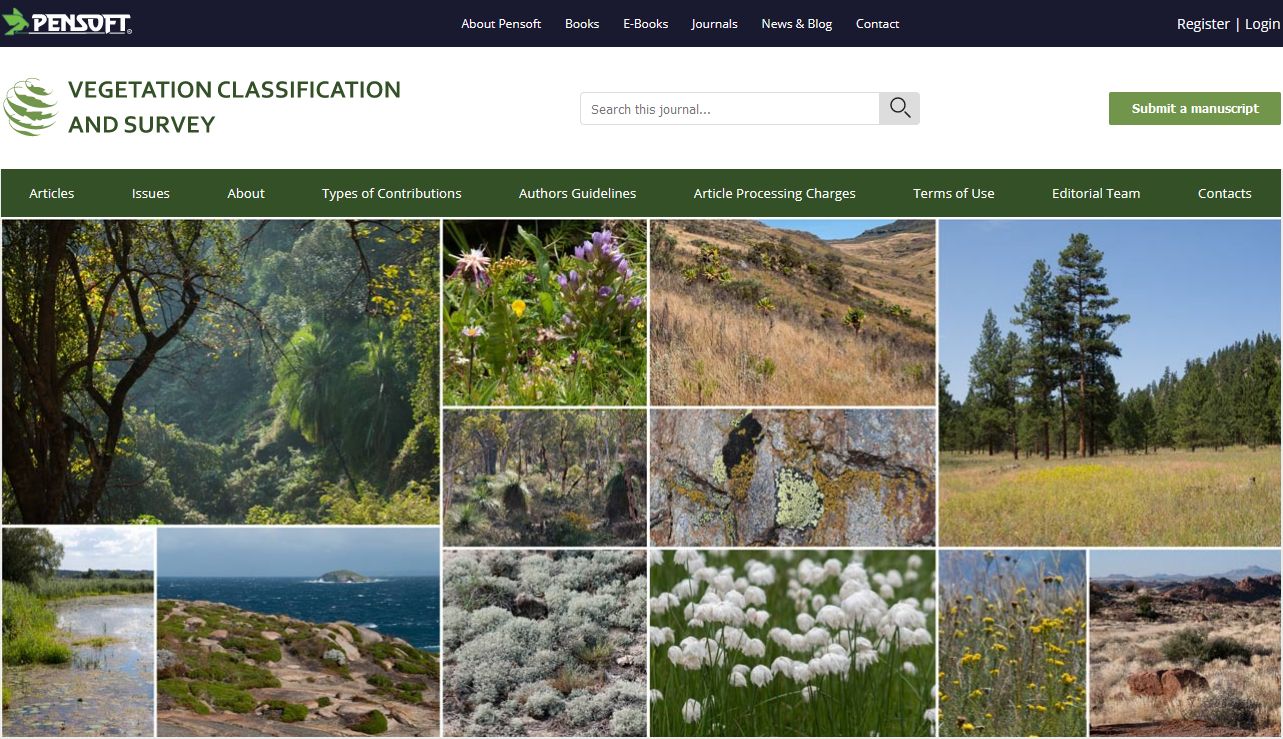The height and width of the screenshot is (739, 1283).
Task: Click Submit a manuscript button
Action: pos(1195,108)
